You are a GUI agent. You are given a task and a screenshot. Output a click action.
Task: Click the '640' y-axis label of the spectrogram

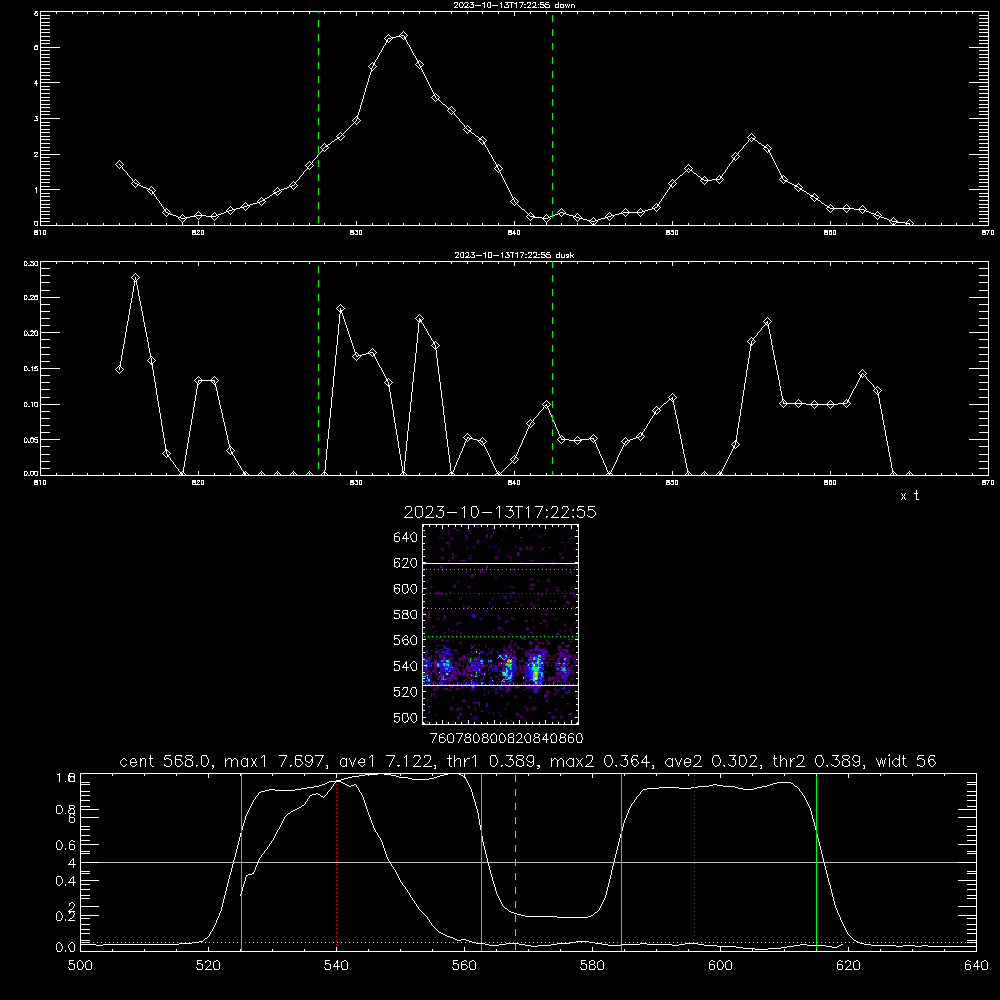(x=406, y=538)
